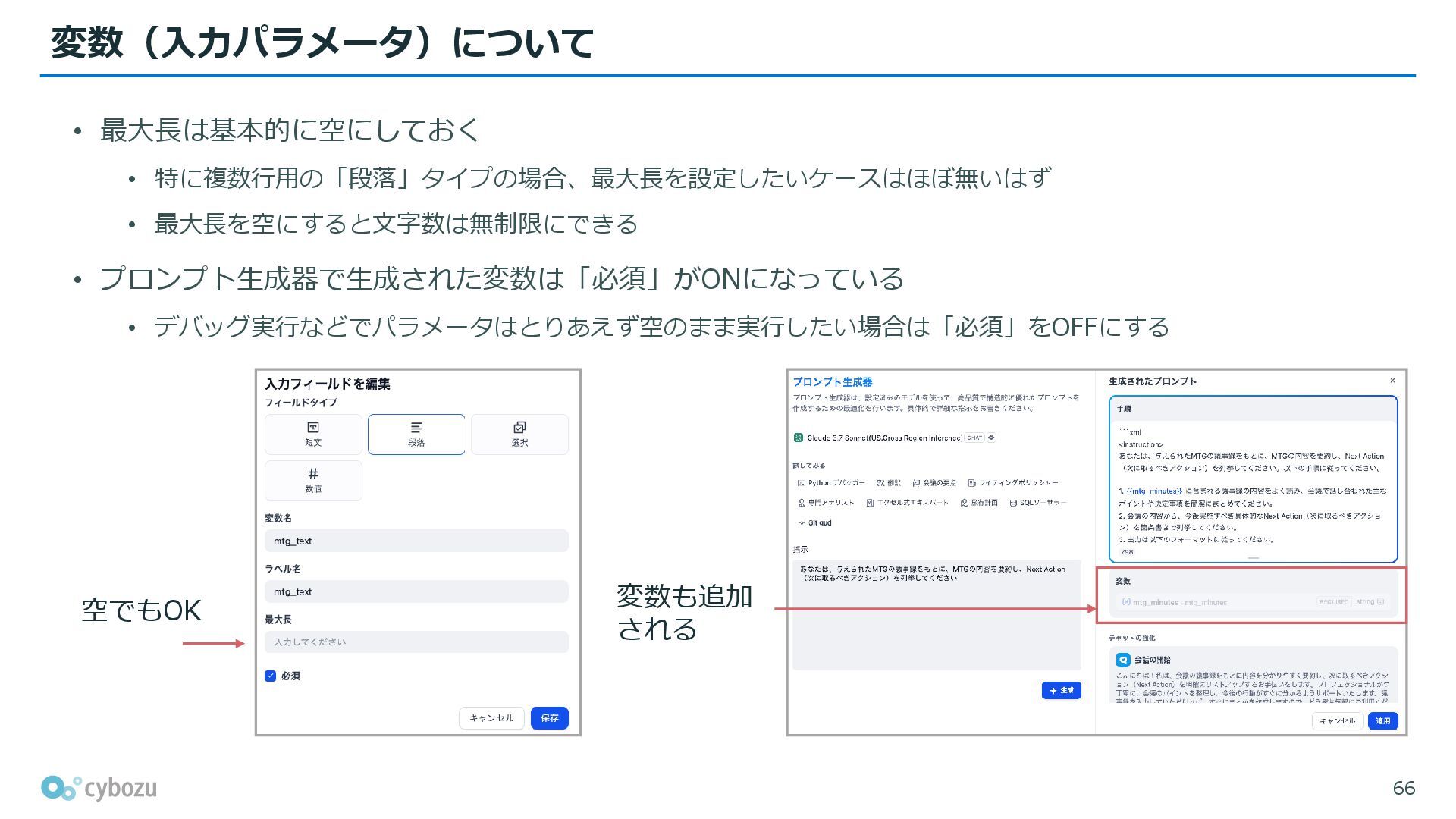Viewport: 1456px width, 819px height.
Task: Click the variable icon before mtg_minutes
Action: tap(1125, 602)
